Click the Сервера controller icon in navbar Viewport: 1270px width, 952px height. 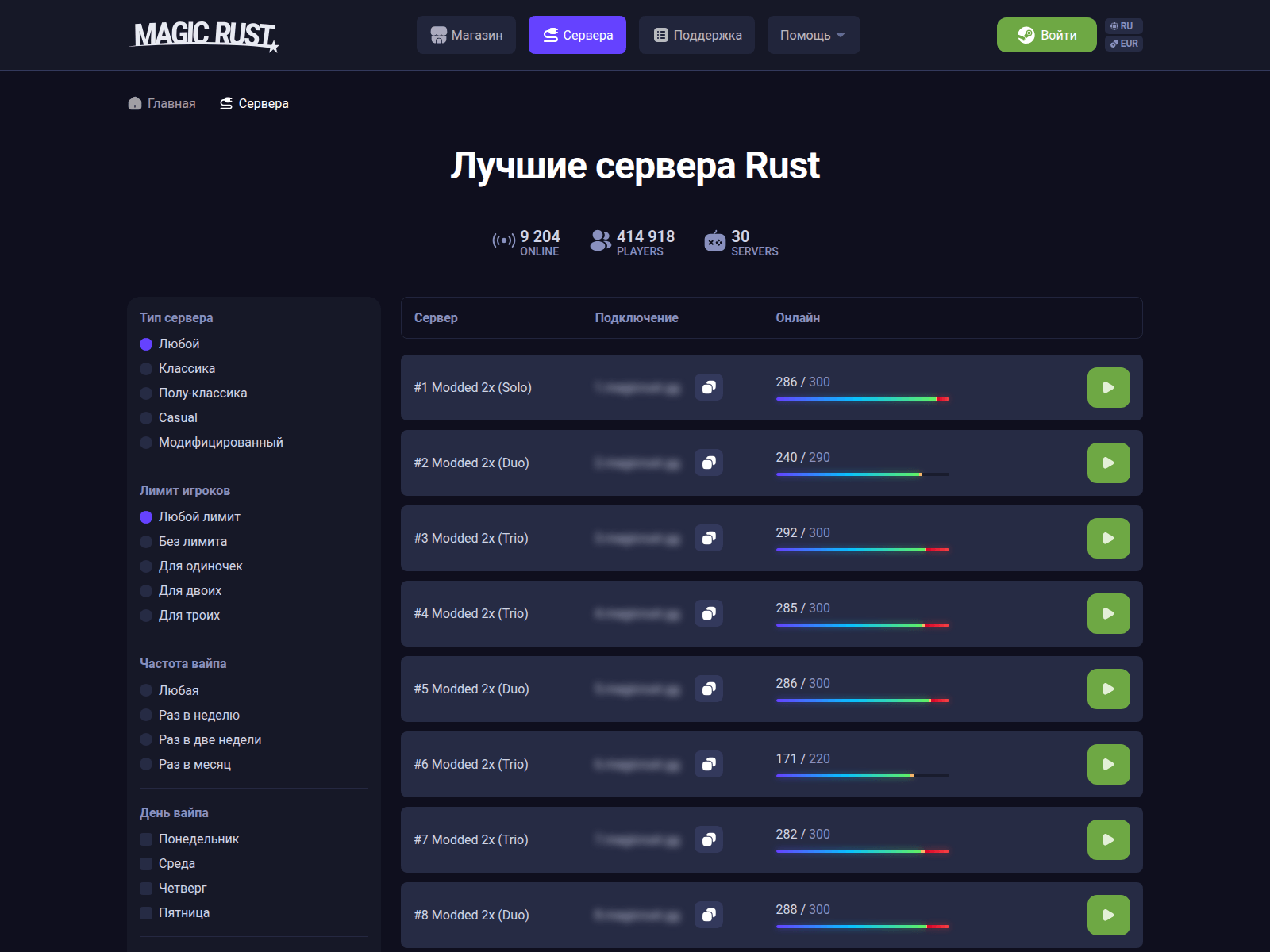click(x=549, y=35)
